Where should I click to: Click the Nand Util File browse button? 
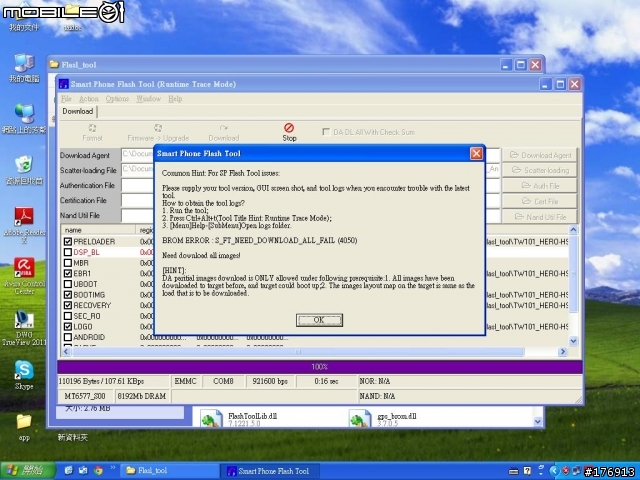[x=540, y=217]
